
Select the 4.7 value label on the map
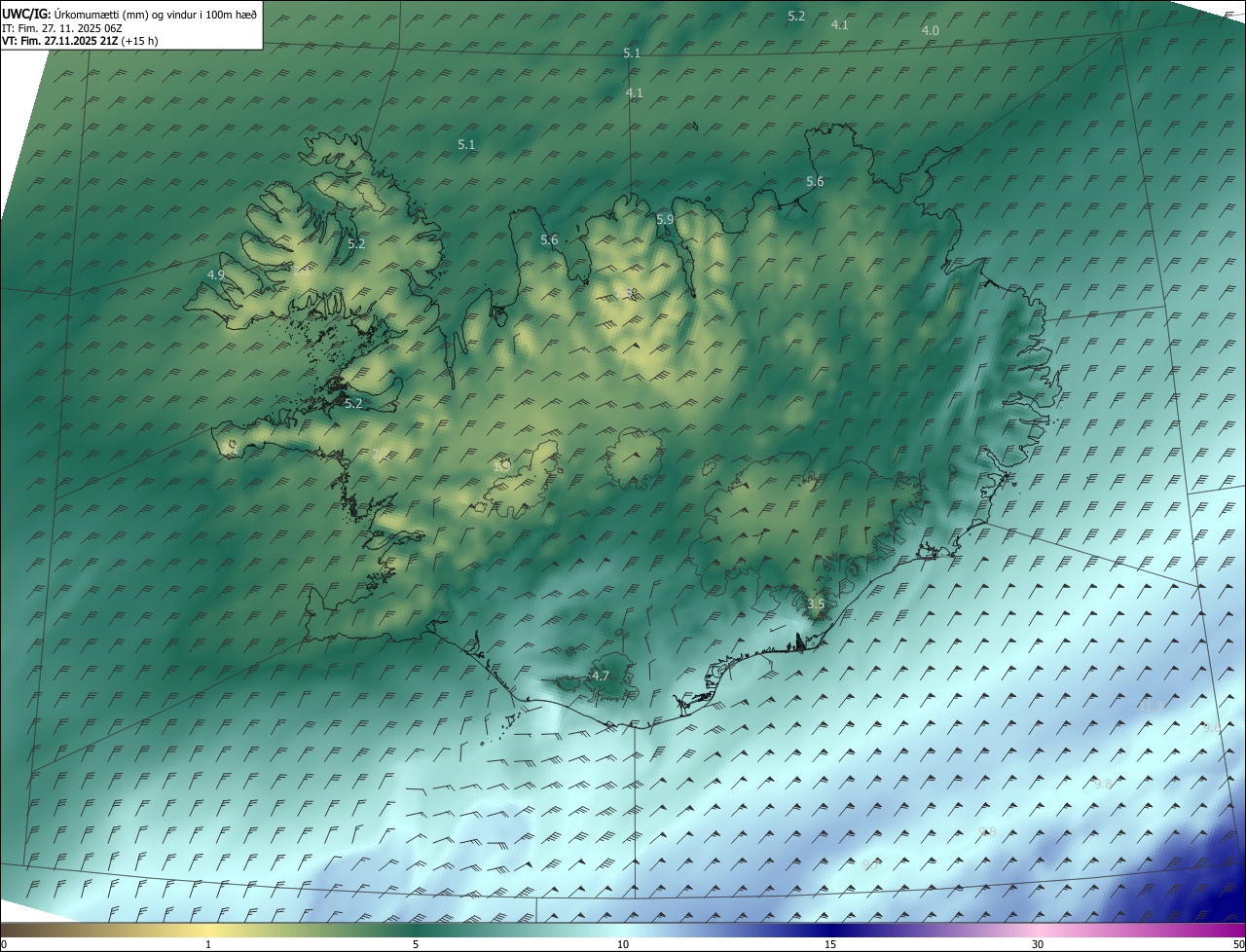(601, 677)
